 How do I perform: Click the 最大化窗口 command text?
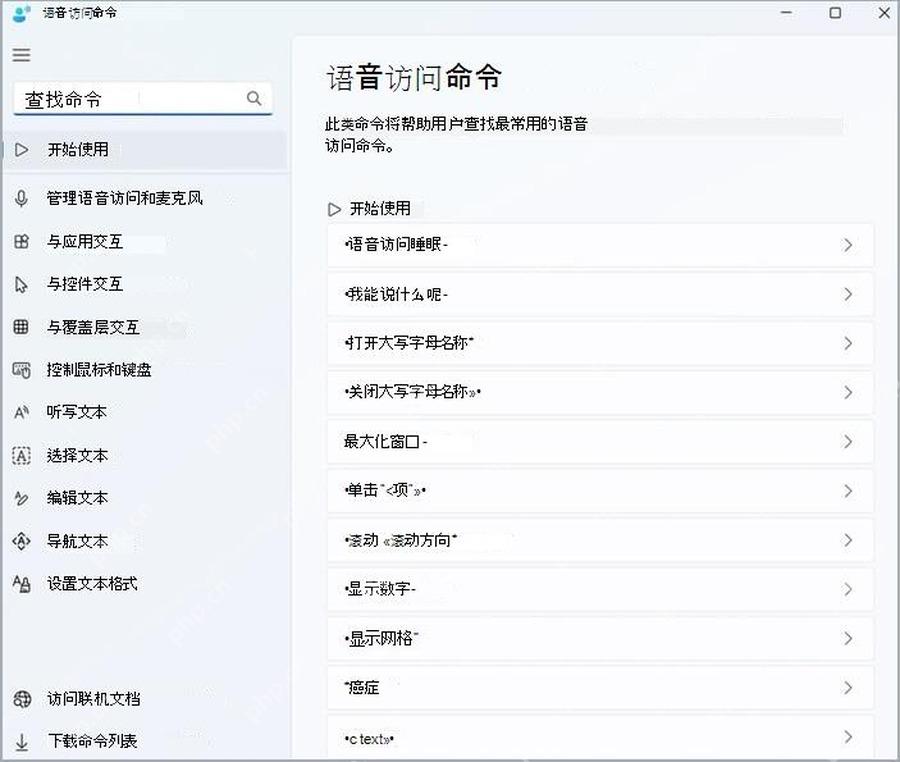385,442
